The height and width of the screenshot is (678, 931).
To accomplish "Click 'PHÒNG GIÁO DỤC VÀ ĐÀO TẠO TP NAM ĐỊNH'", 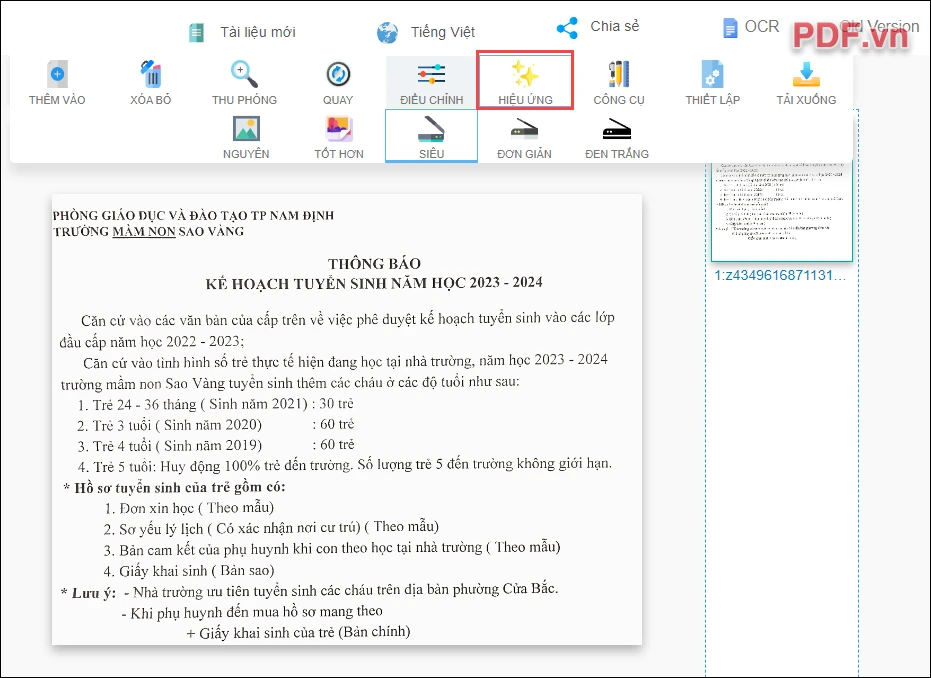I will tap(194, 216).
